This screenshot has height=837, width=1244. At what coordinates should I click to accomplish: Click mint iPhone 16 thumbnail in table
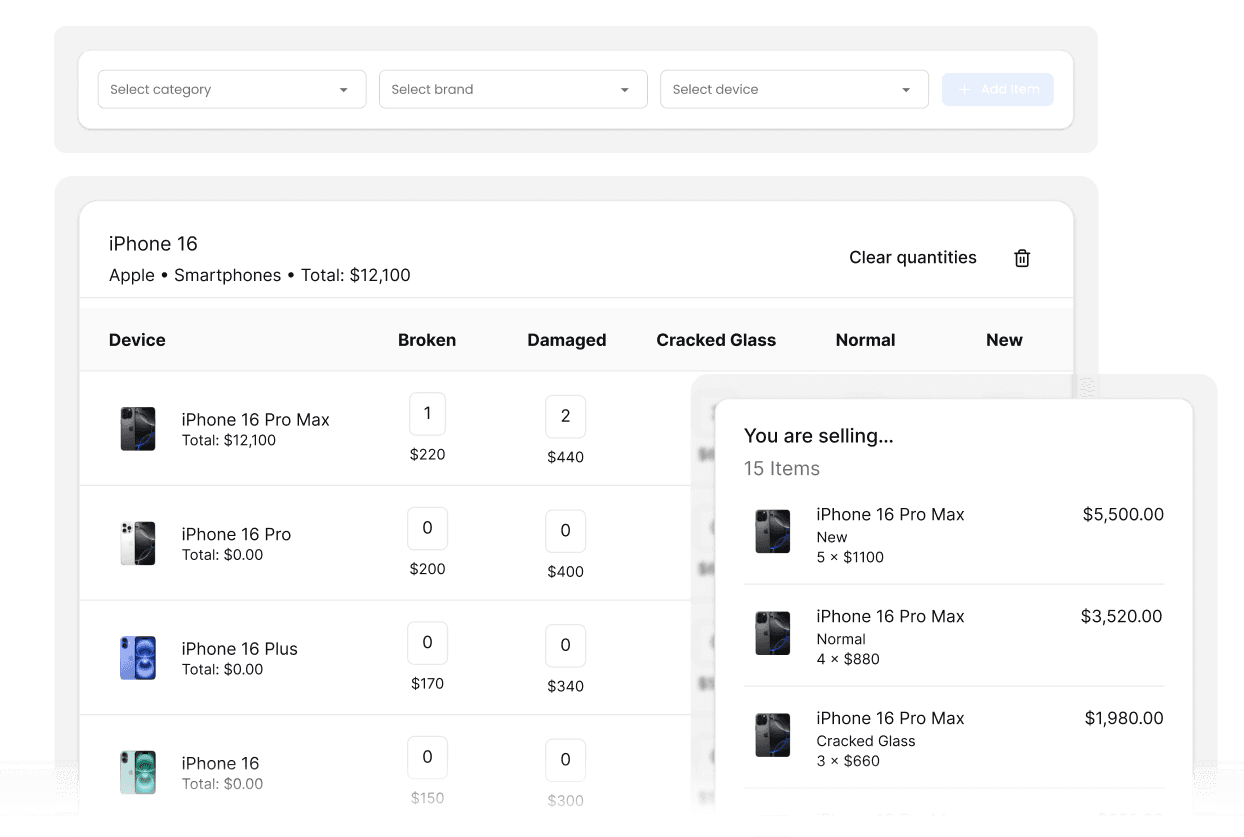click(x=138, y=772)
